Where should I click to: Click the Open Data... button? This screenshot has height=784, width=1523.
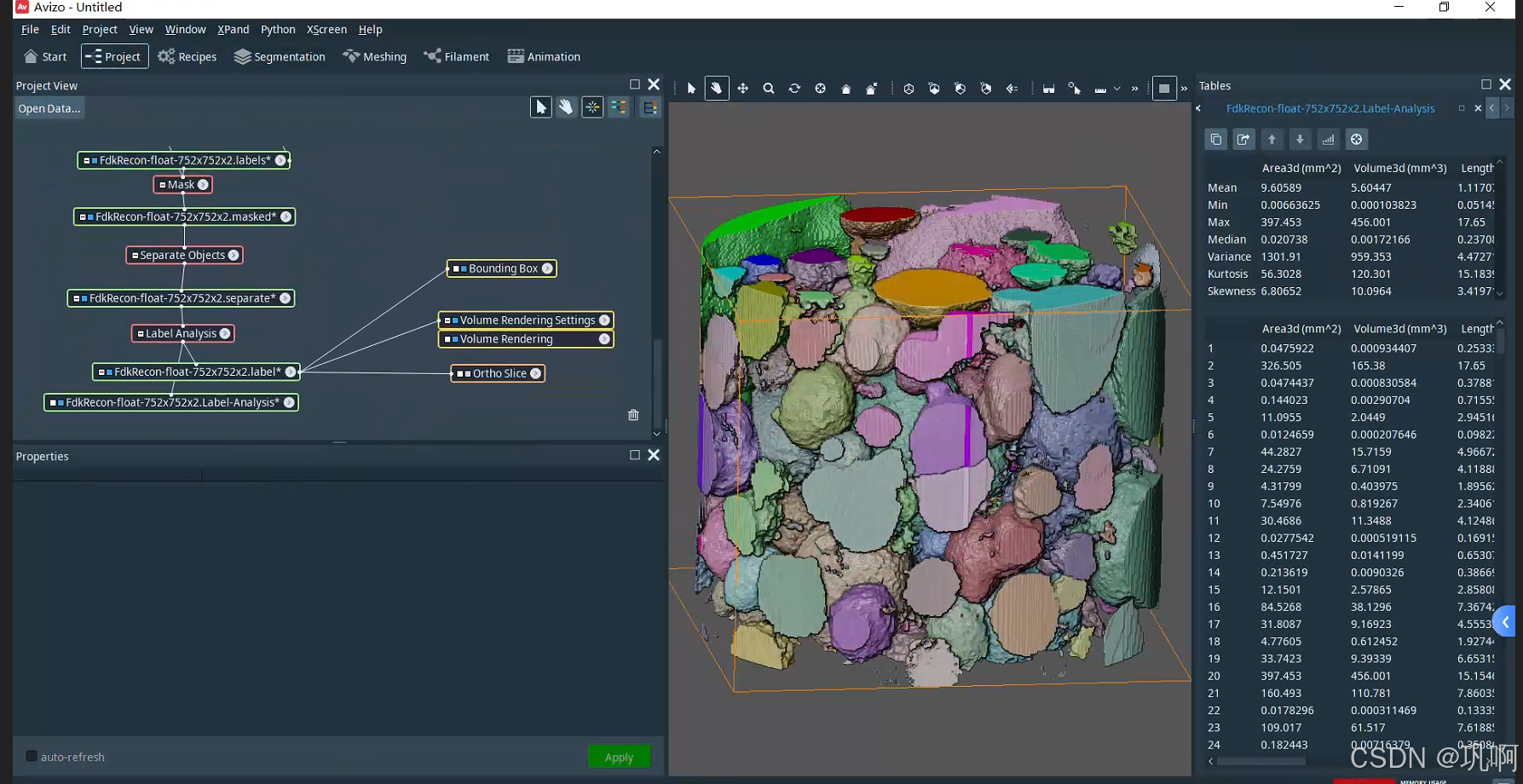49,108
